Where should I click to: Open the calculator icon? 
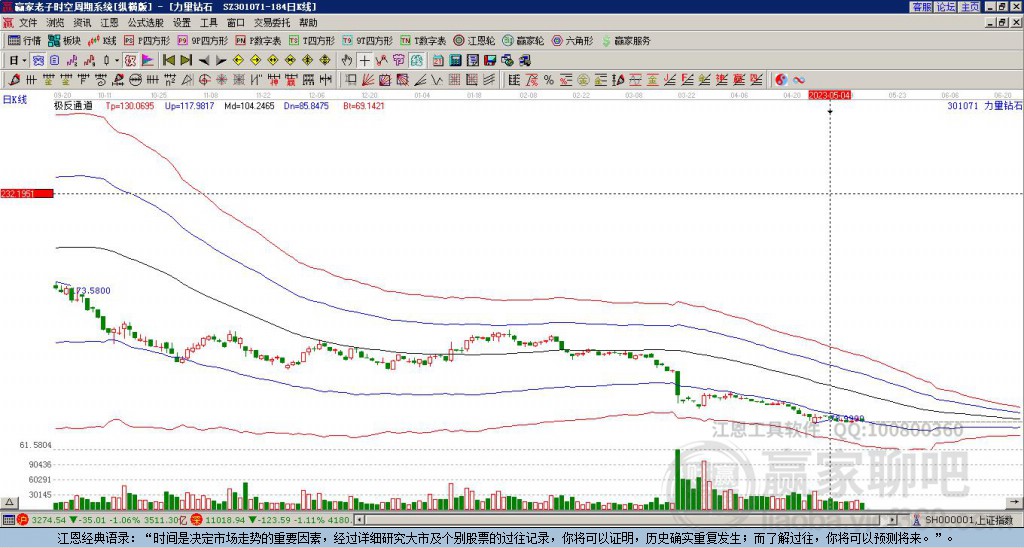pyautogui.click(x=456, y=61)
